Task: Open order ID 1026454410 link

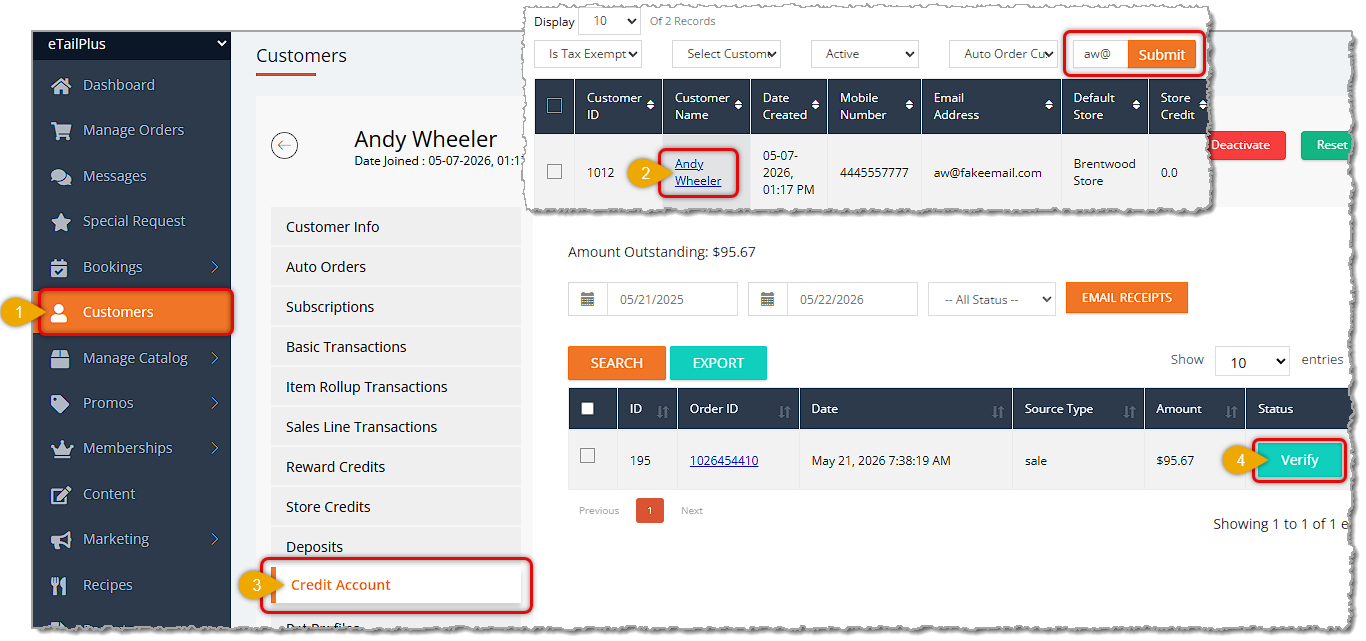Action: [724, 461]
